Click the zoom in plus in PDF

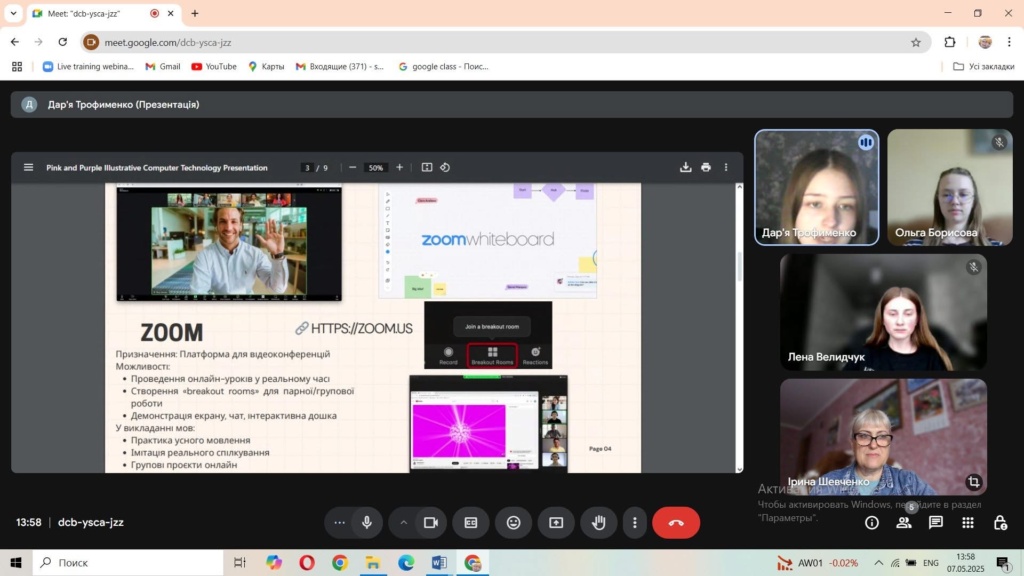(x=400, y=167)
